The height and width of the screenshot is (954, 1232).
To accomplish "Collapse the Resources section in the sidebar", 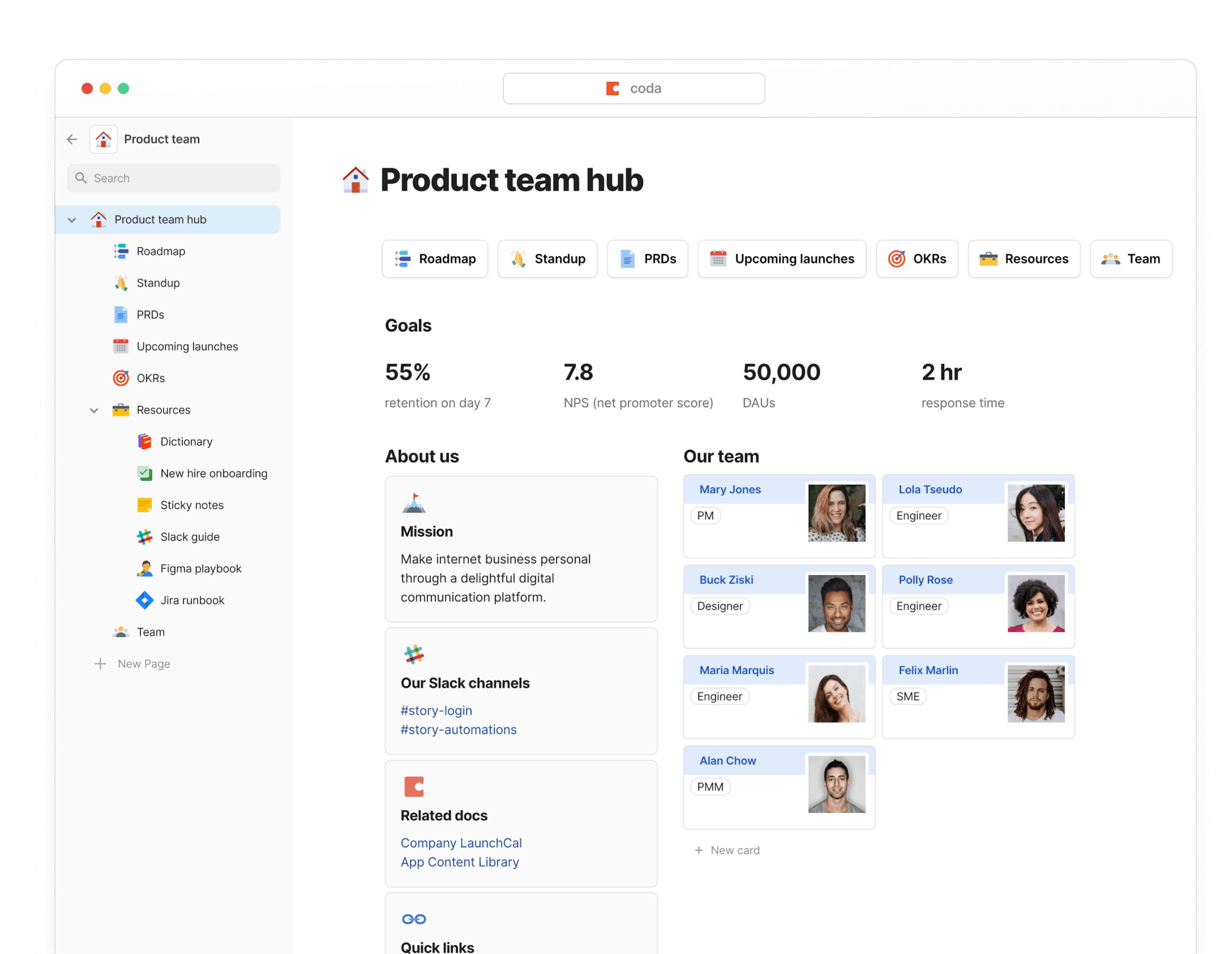I will click(x=94, y=410).
